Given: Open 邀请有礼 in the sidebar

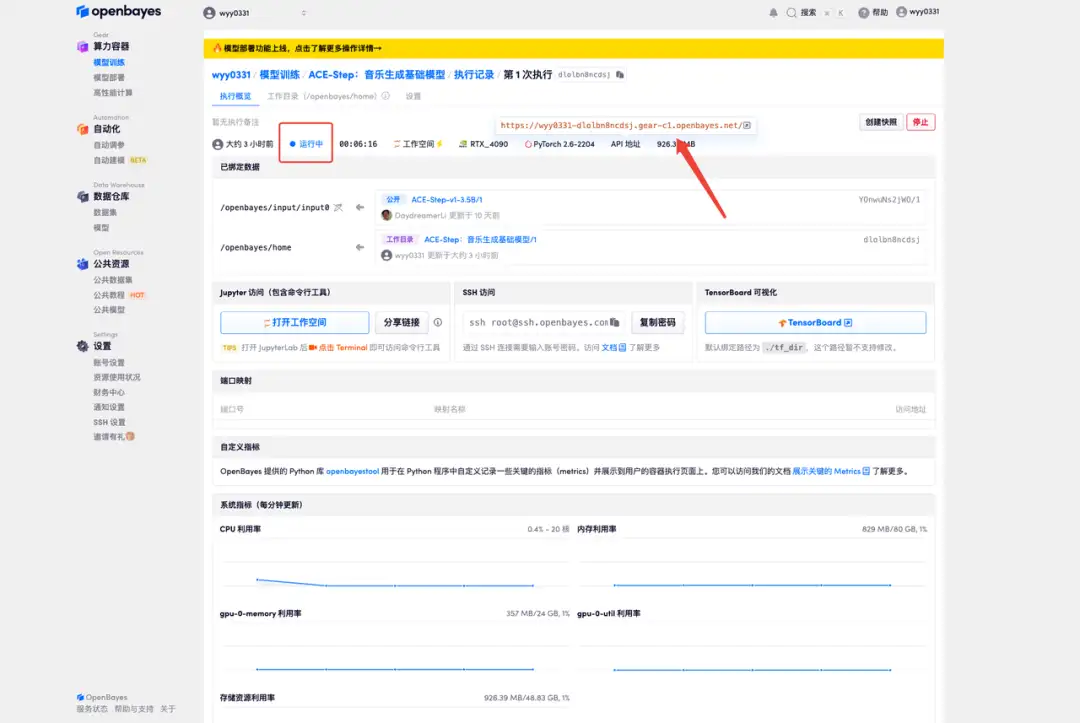Looking at the screenshot, I should coord(114,437).
